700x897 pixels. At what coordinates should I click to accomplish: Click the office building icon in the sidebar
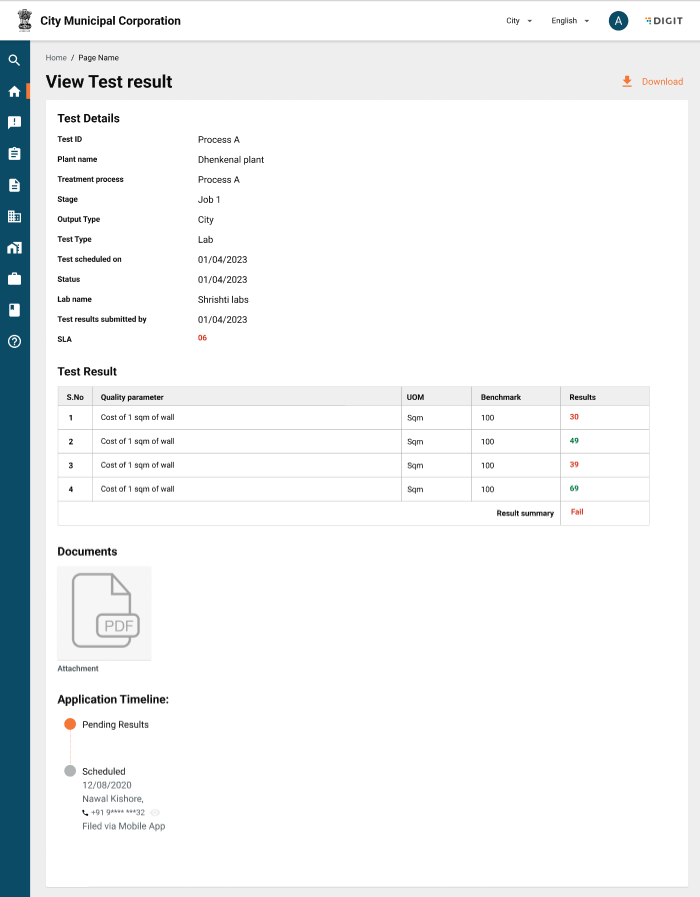tap(14, 216)
